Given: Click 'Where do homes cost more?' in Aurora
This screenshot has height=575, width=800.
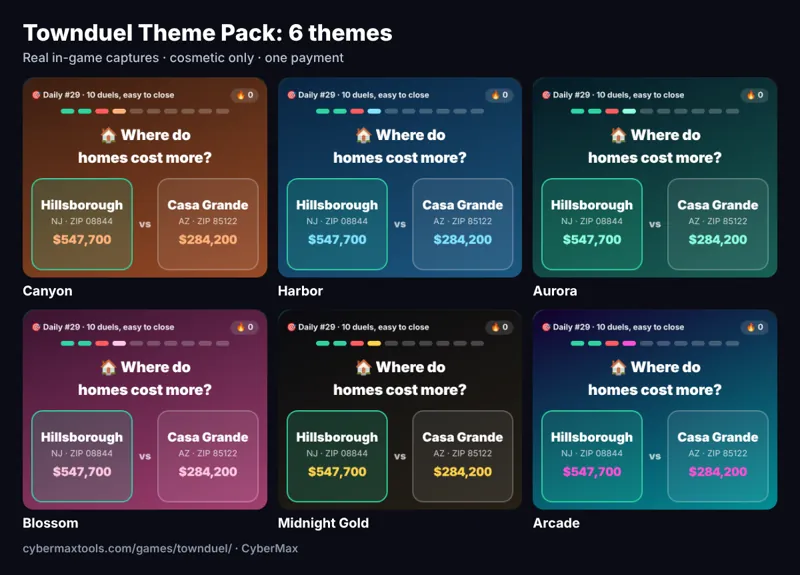Looking at the screenshot, I should (655, 146).
